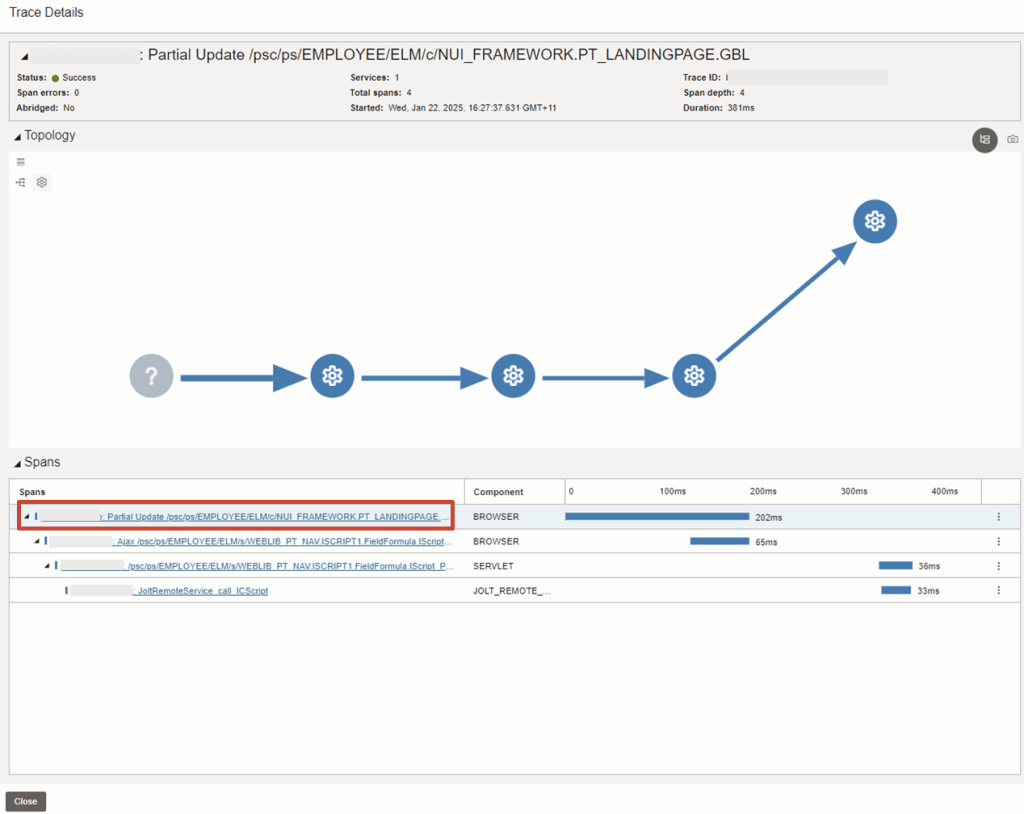Collapse the Partial Update span row
Screen dimensions: 1024x814
coord(26,517)
